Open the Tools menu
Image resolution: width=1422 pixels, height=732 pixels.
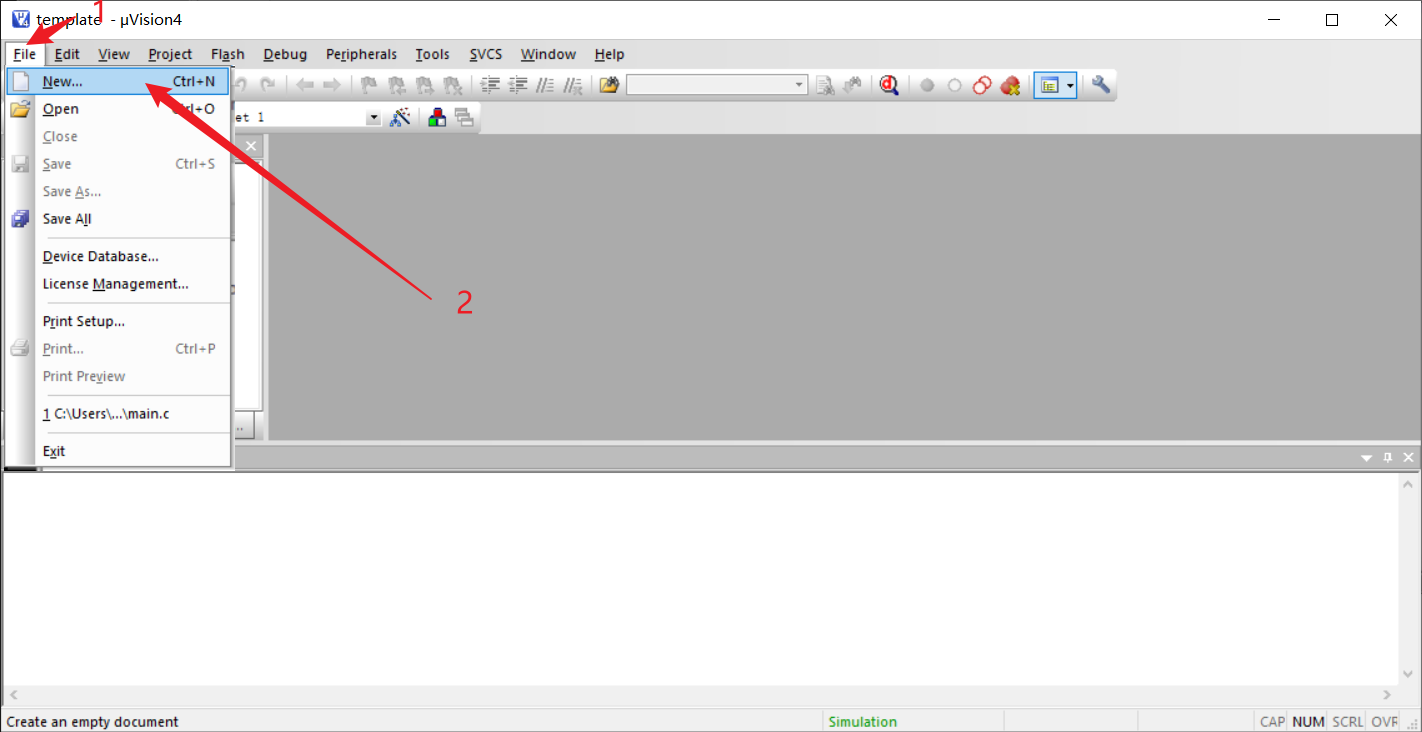433,54
